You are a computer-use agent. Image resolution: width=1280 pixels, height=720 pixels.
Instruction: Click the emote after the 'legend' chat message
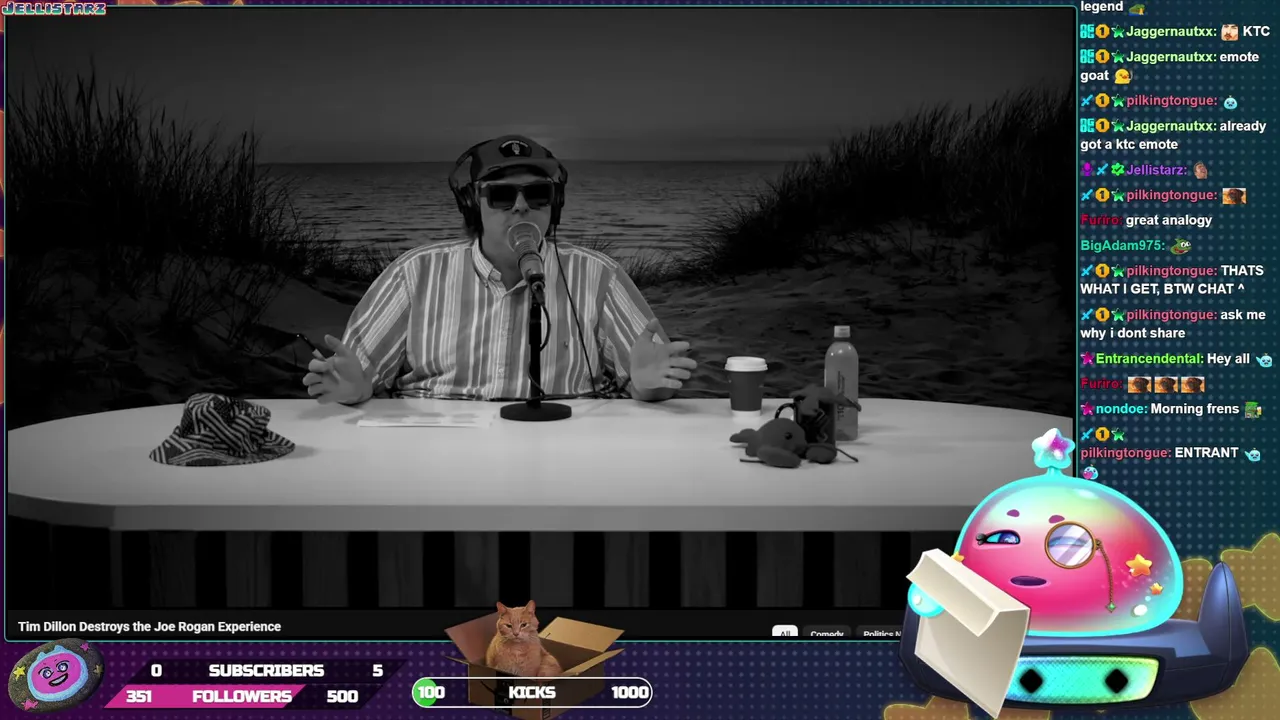[x=1137, y=8]
